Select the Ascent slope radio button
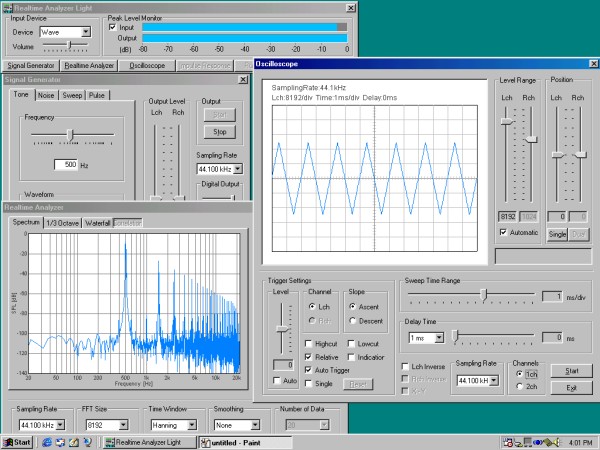Image resolution: width=600 pixels, height=450 pixels. [352, 307]
